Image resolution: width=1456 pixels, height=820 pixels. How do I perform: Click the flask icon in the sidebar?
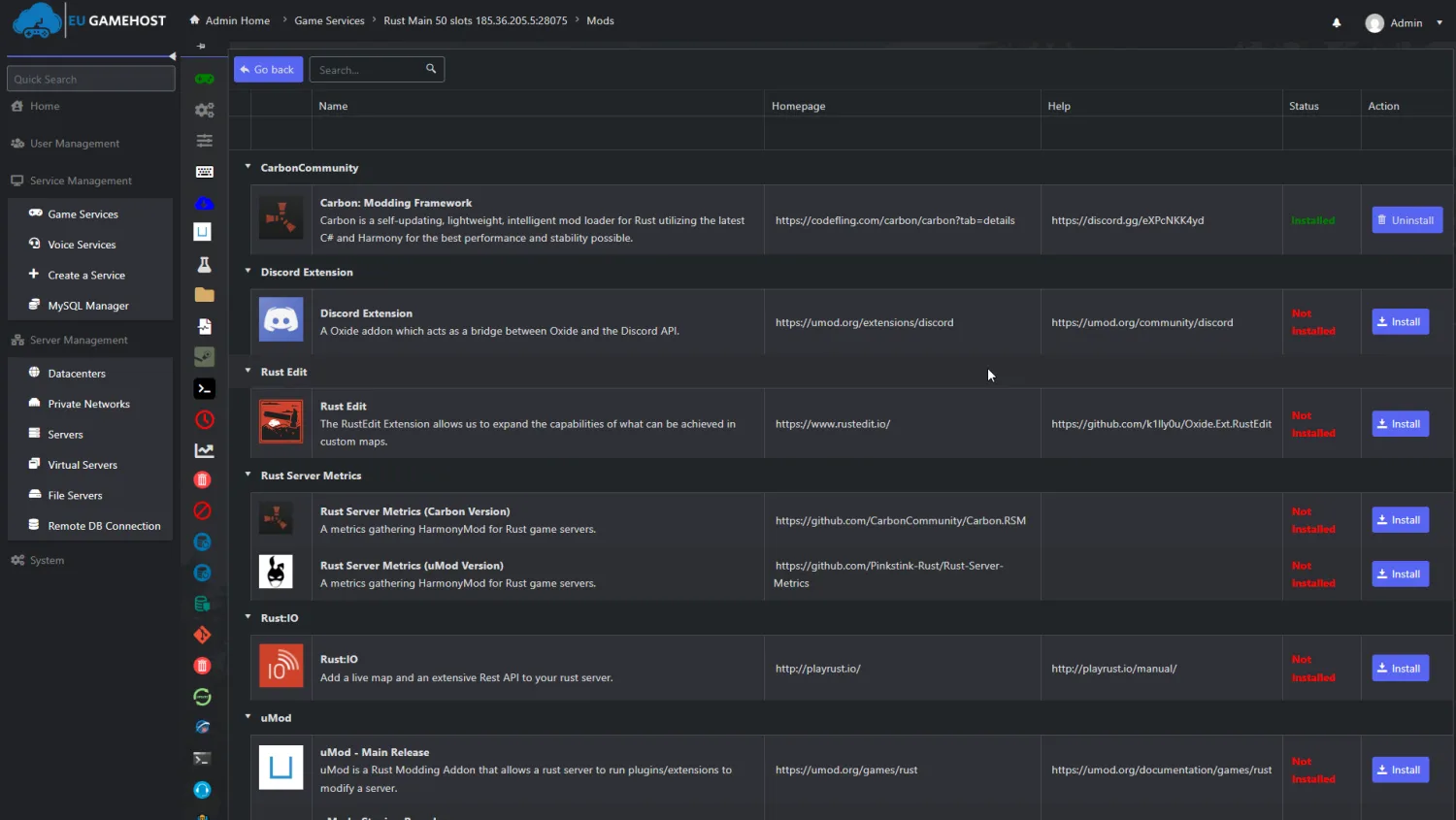pos(204,264)
